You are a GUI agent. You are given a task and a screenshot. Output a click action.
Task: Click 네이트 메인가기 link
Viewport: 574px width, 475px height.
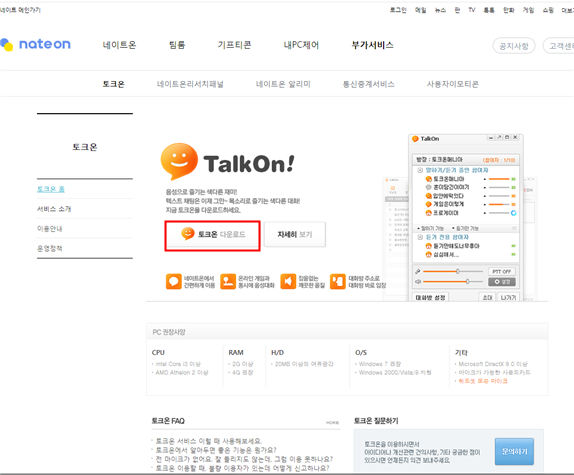pos(20,10)
